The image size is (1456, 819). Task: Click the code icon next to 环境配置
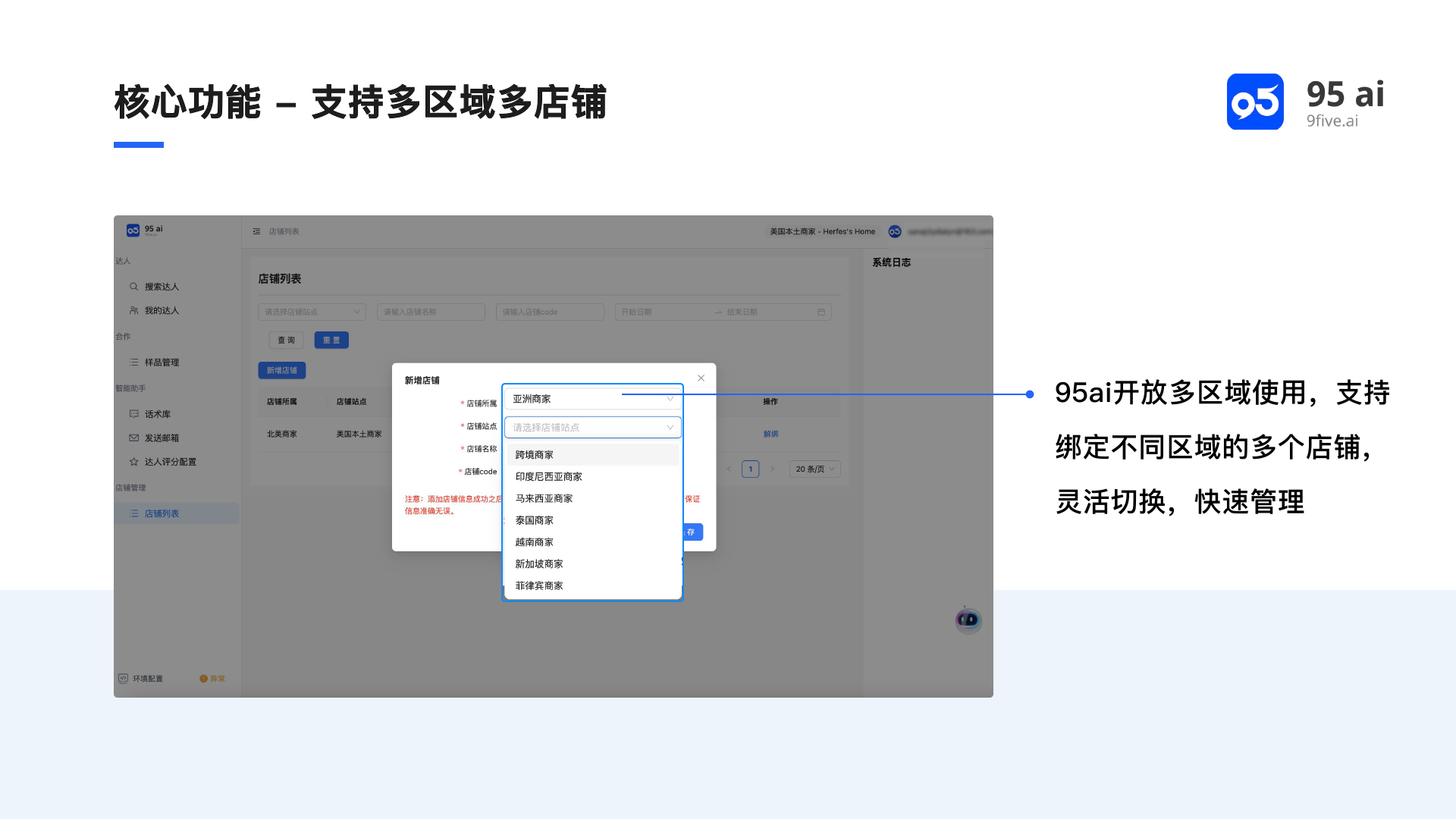(x=123, y=678)
